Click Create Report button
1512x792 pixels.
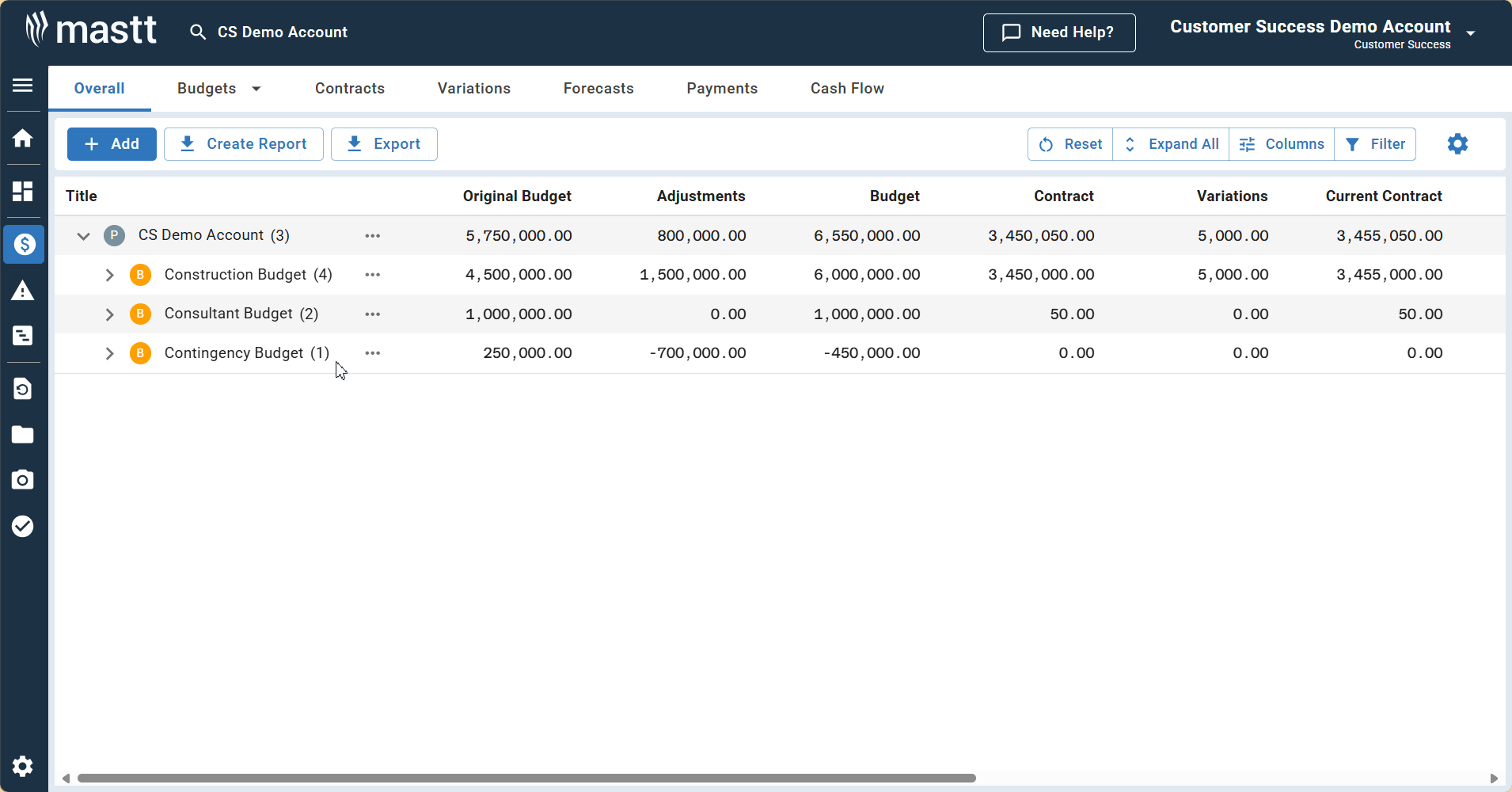pyautogui.click(x=244, y=144)
